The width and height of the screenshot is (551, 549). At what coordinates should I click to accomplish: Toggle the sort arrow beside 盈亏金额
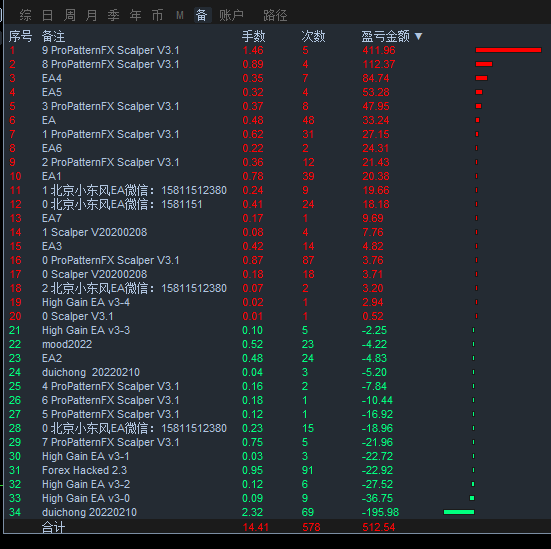point(418,36)
